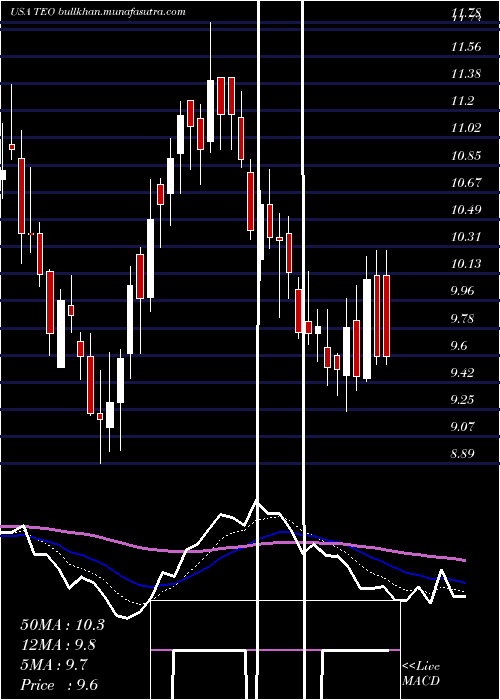Viewport: 500px width, 700px height.
Task: Click the 10.85 price axis label
Action: coord(466,156)
